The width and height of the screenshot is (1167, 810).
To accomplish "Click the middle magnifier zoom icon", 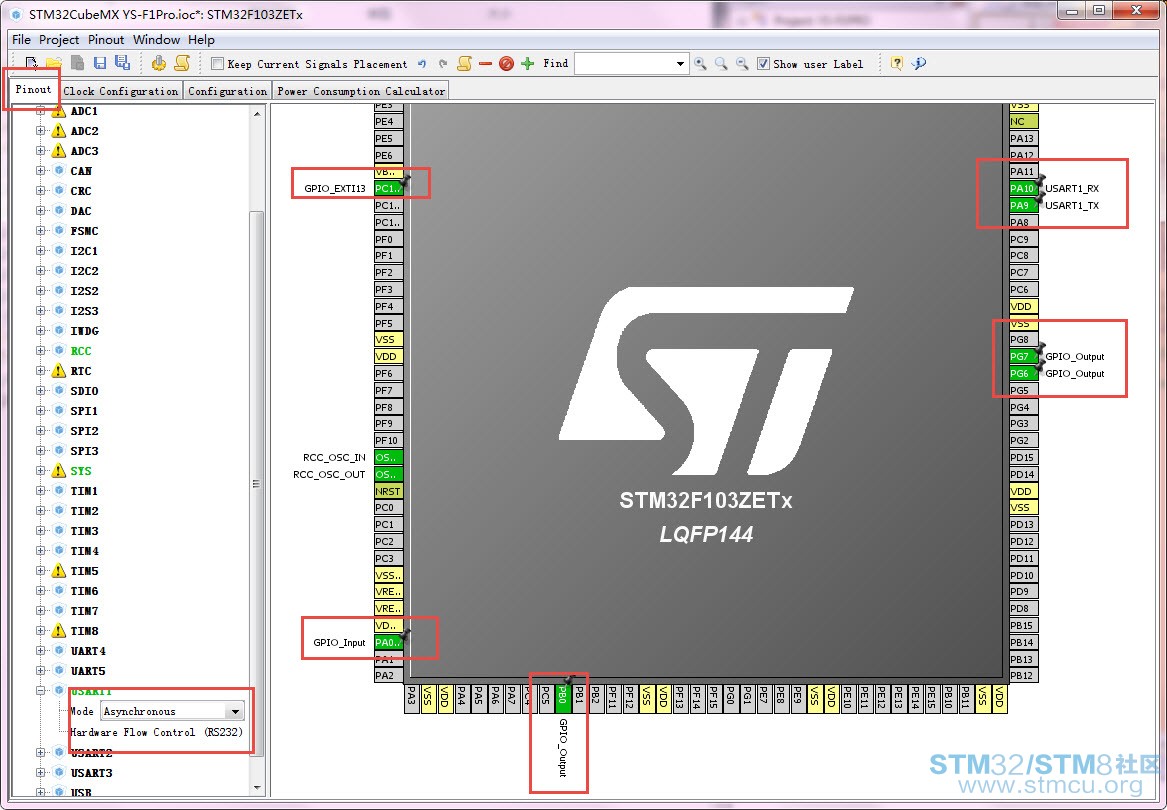I will click(721, 64).
